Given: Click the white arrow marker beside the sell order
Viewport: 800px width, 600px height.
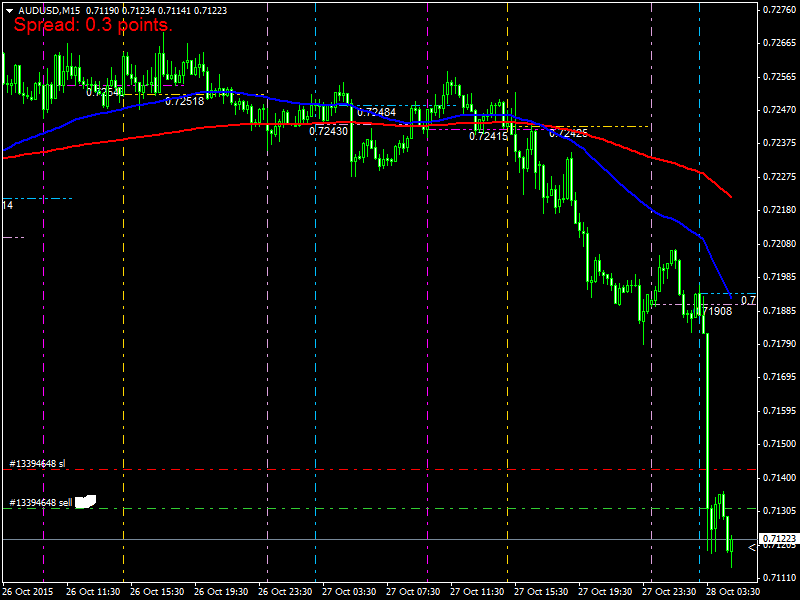Looking at the screenshot, I should pyautogui.click(x=85, y=501).
